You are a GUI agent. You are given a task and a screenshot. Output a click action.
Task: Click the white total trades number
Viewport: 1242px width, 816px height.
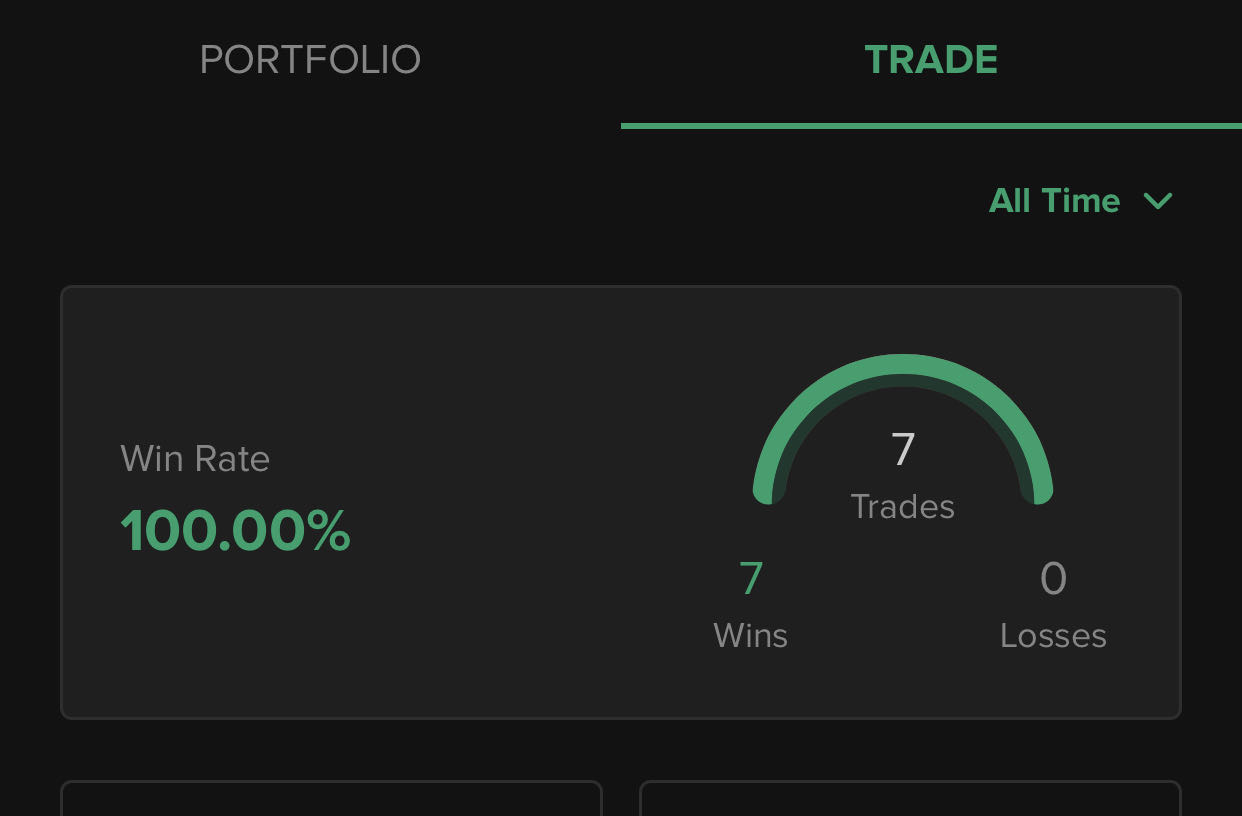point(903,450)
